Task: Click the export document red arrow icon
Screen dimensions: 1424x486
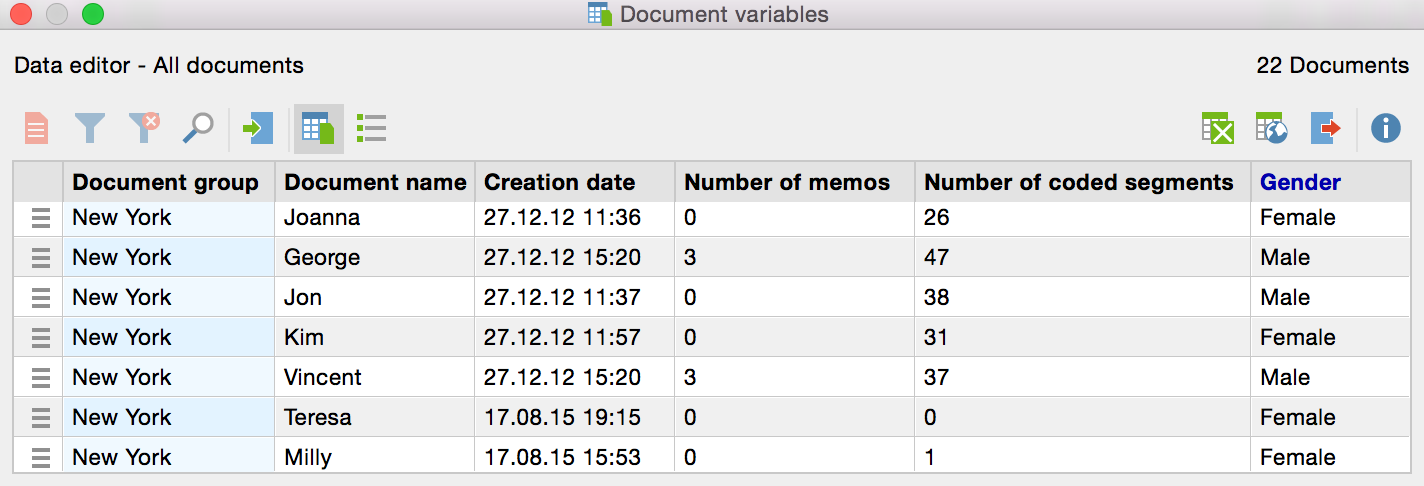Action: pyautogui.click(x=1325, y=128)
